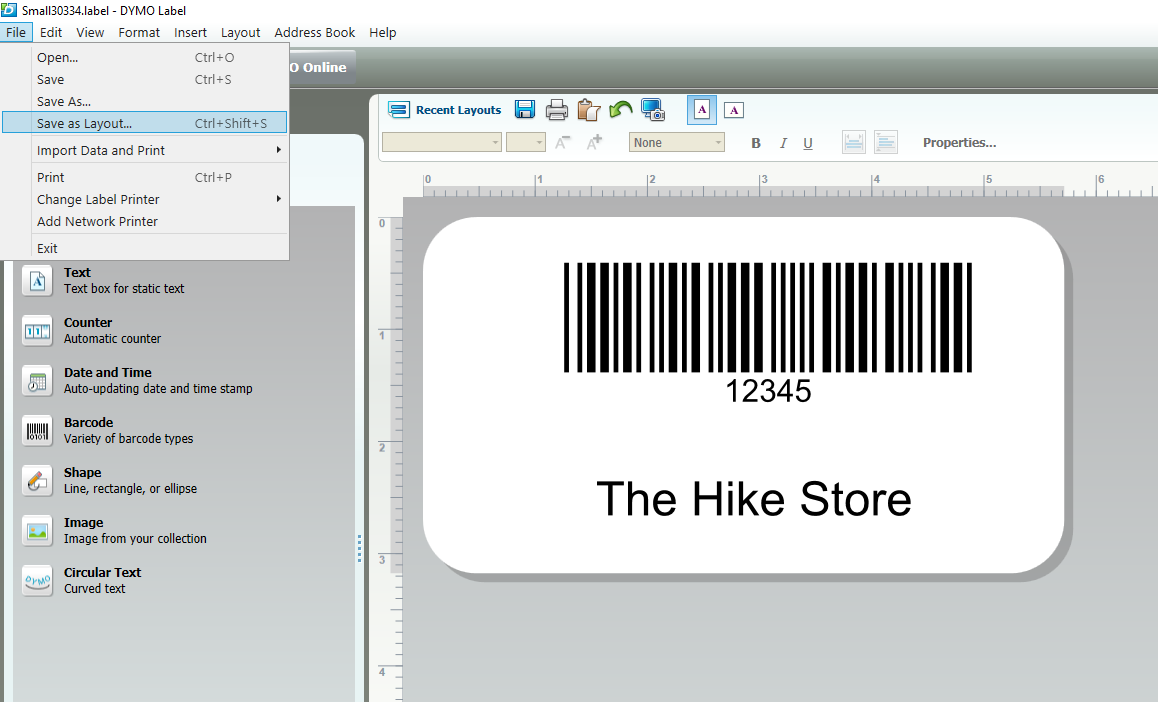Select portrait label orientation button
Image resolution: width=1158 pixels, height=702 pixels.
(702, 110)
